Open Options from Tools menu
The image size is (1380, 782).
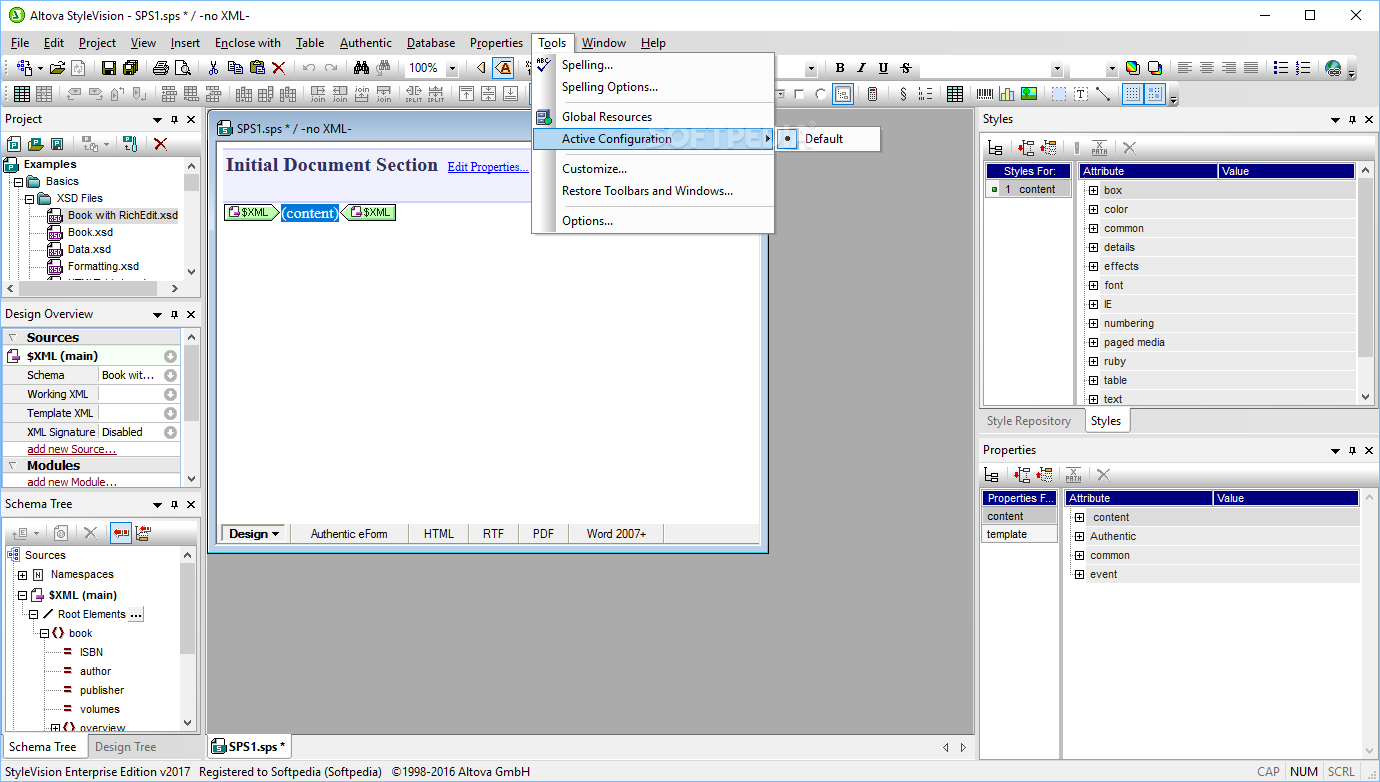[587, 221]
